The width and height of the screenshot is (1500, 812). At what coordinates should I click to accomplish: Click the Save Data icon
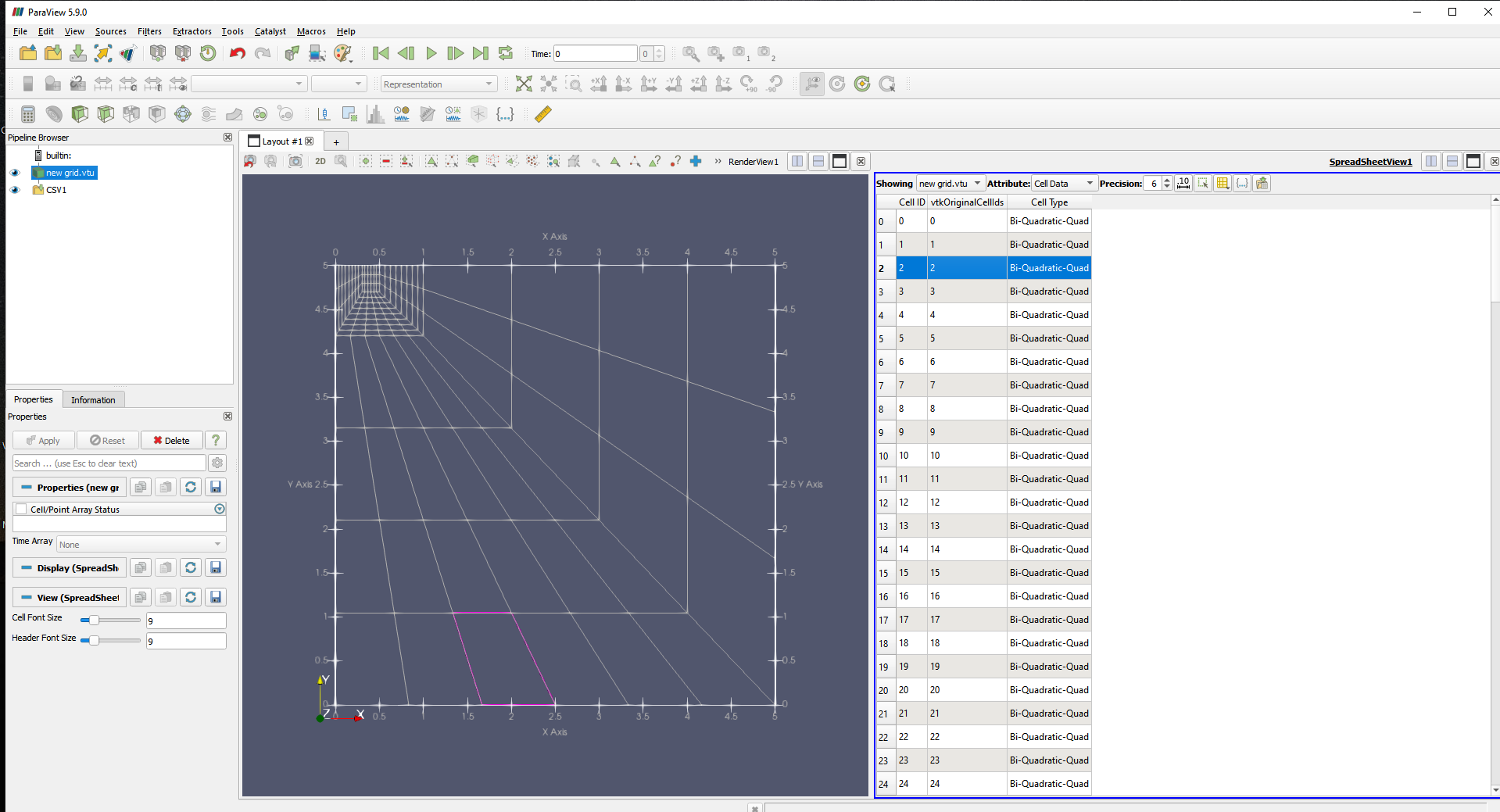click(78, 53)
